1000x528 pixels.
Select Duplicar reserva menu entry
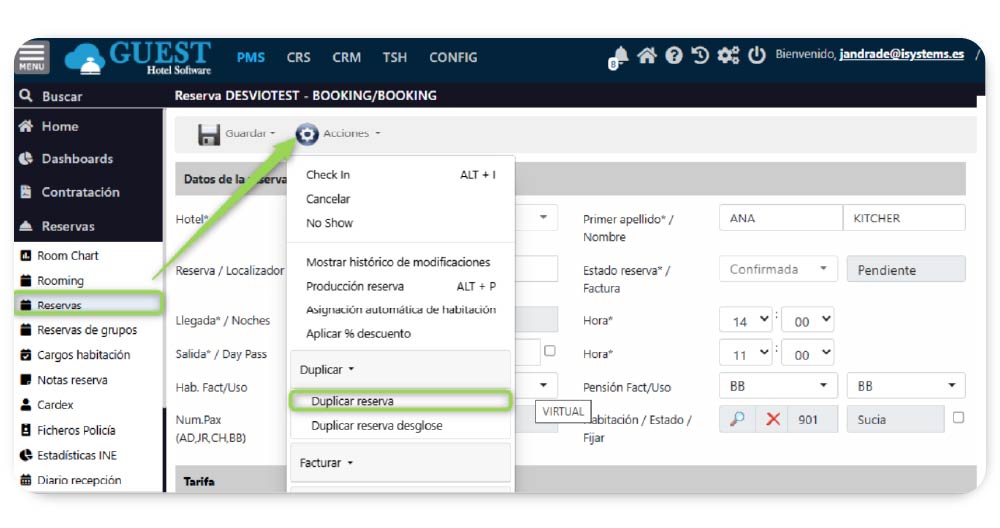(x=352, y=401)
